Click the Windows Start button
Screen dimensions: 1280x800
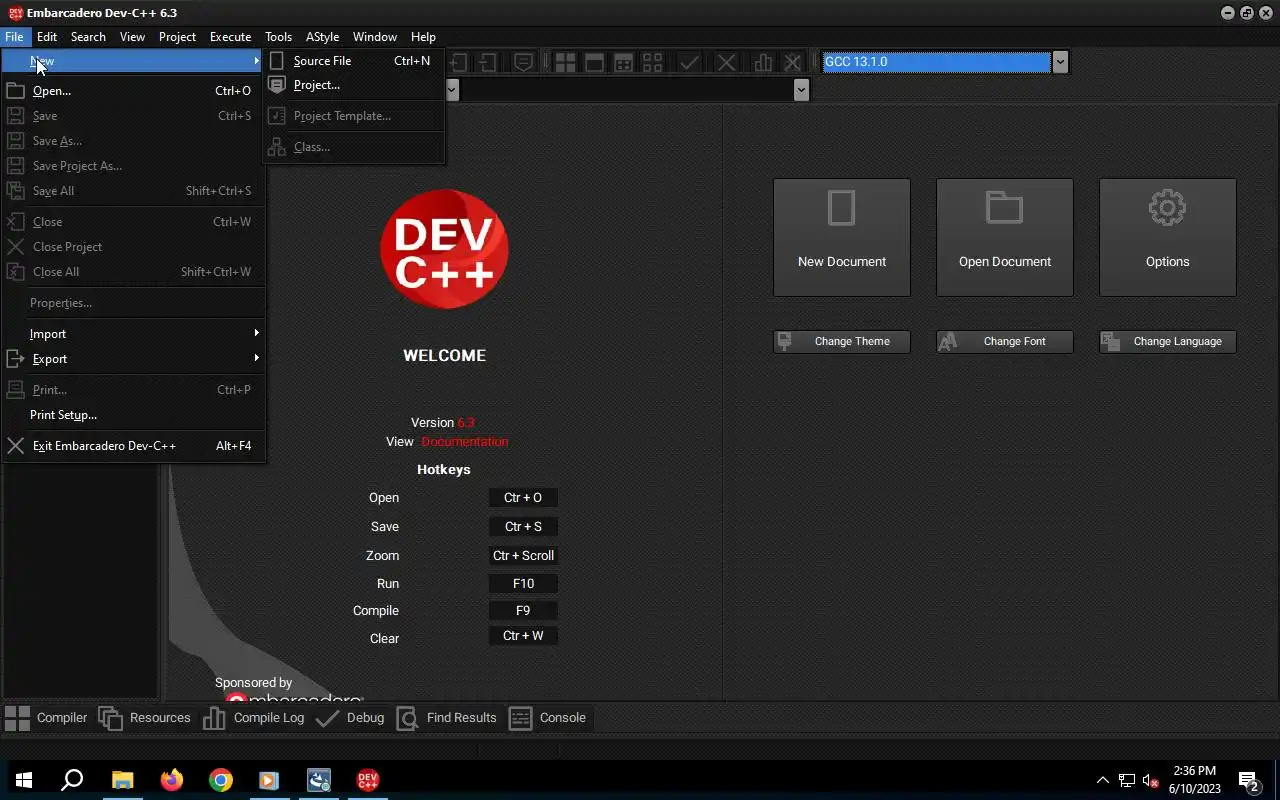[24, 780]
